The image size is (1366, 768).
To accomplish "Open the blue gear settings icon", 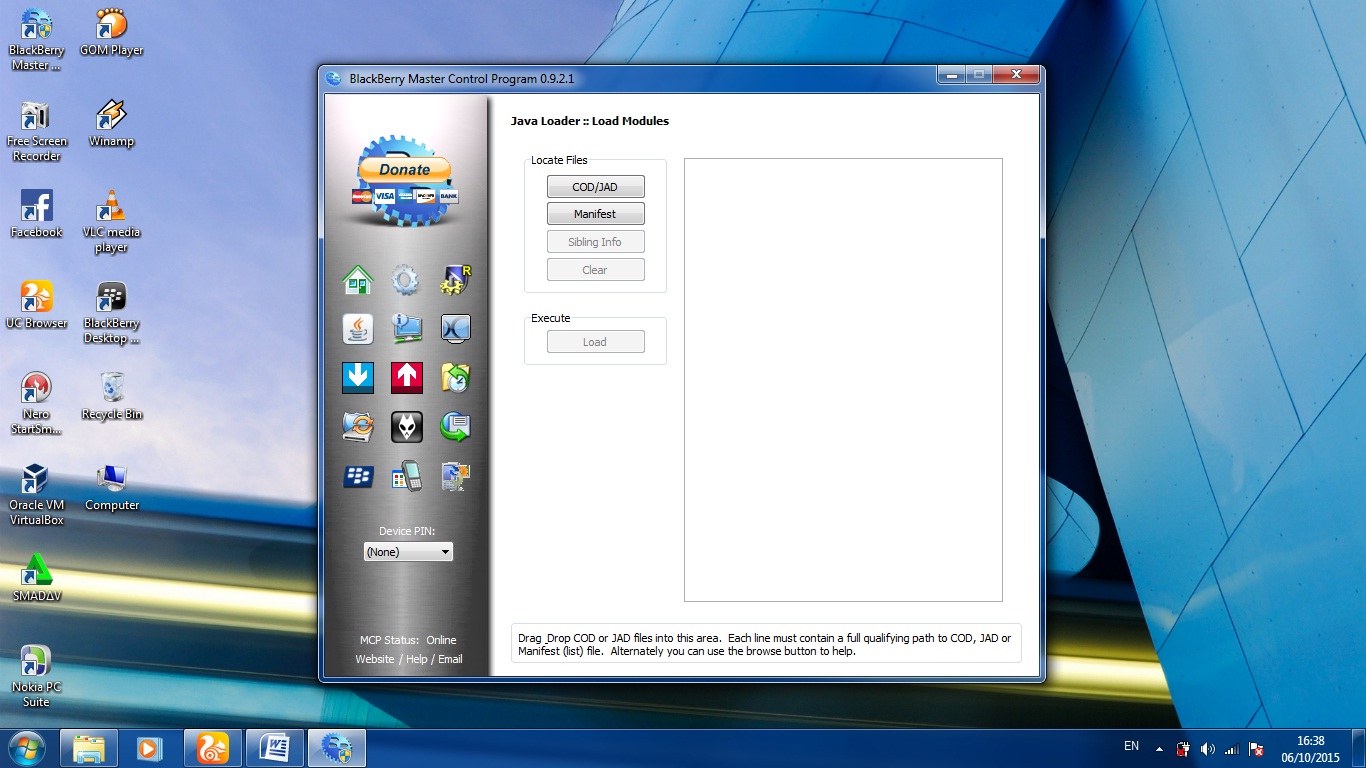I will pos(406,280).
